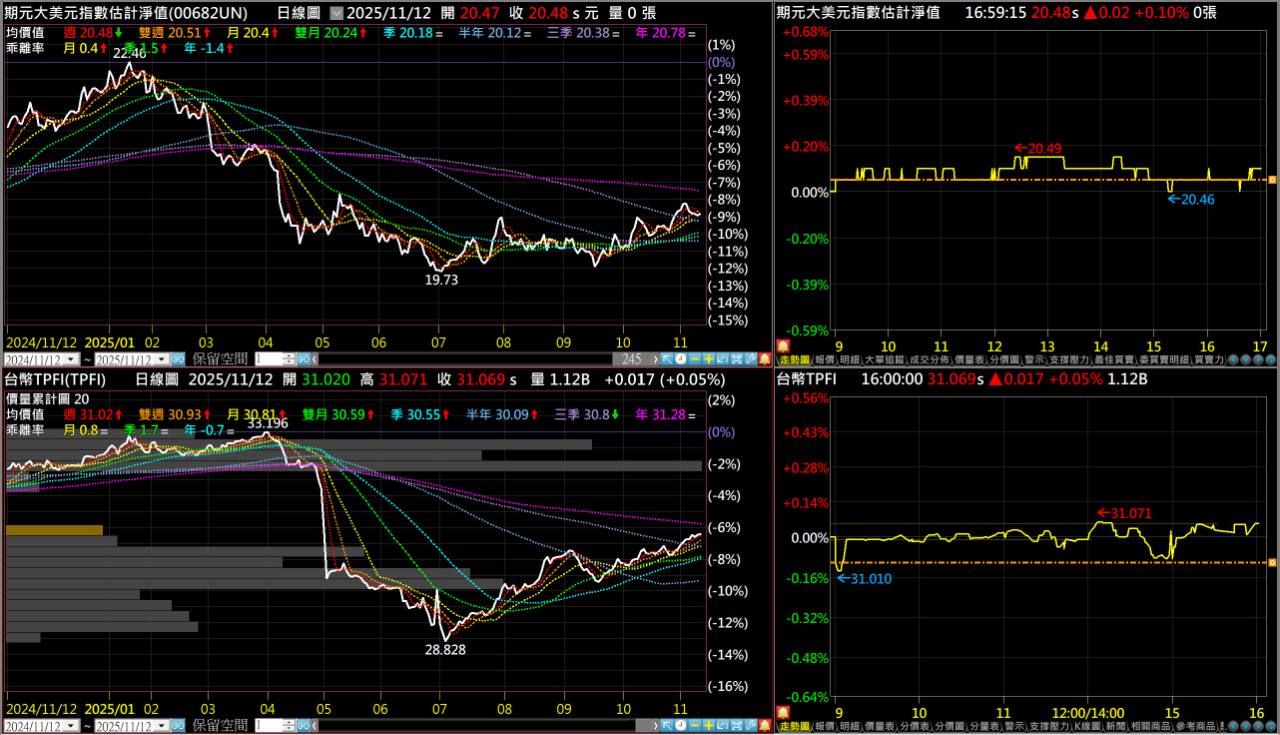Click the alarm icon above the TPFI intraday tabs
This screenshot has height=735, width=1280.
pos(781,711)
